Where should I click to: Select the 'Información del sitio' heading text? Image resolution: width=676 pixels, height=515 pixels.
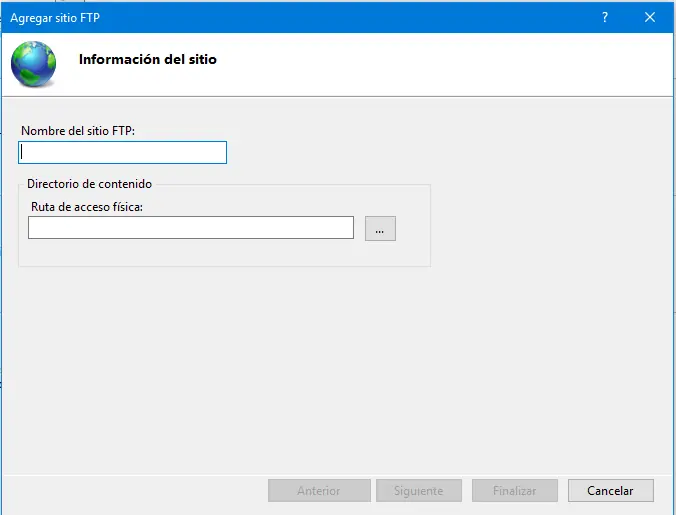pyautogui.click(x=147, y=59)
